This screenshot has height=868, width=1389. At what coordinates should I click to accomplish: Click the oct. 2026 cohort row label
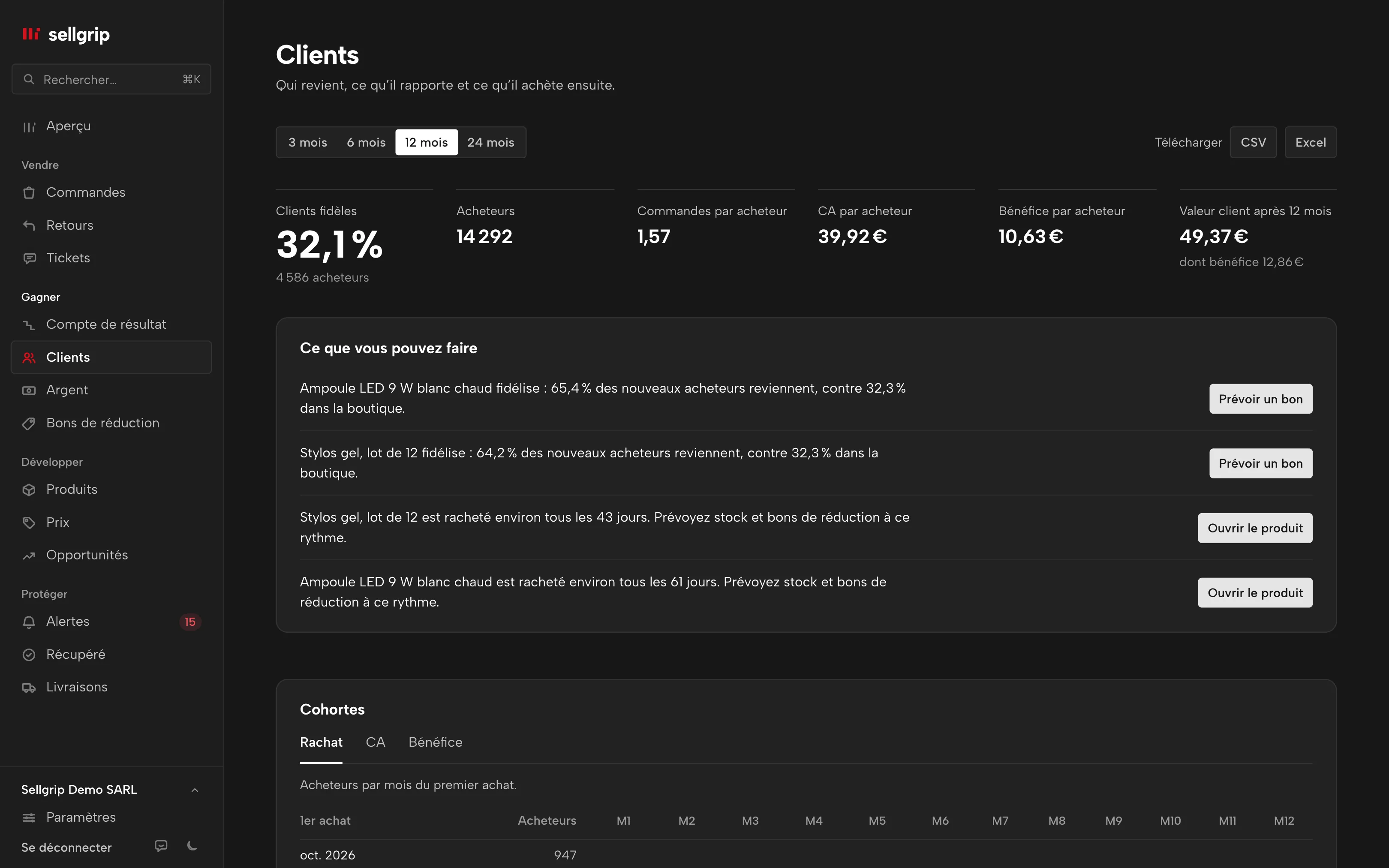[x=327, y=855]
